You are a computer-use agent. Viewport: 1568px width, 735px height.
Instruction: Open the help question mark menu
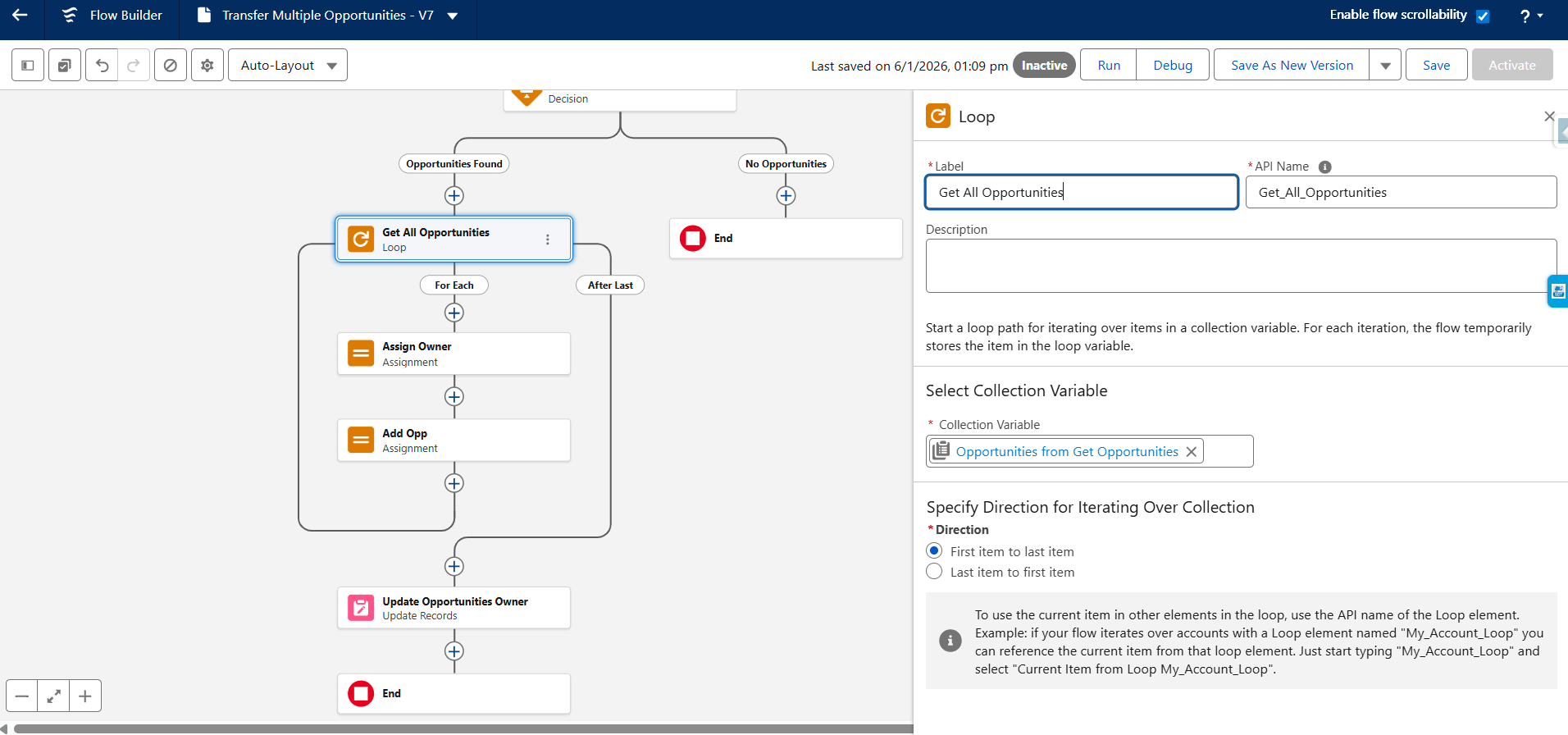coord(1530,16)
